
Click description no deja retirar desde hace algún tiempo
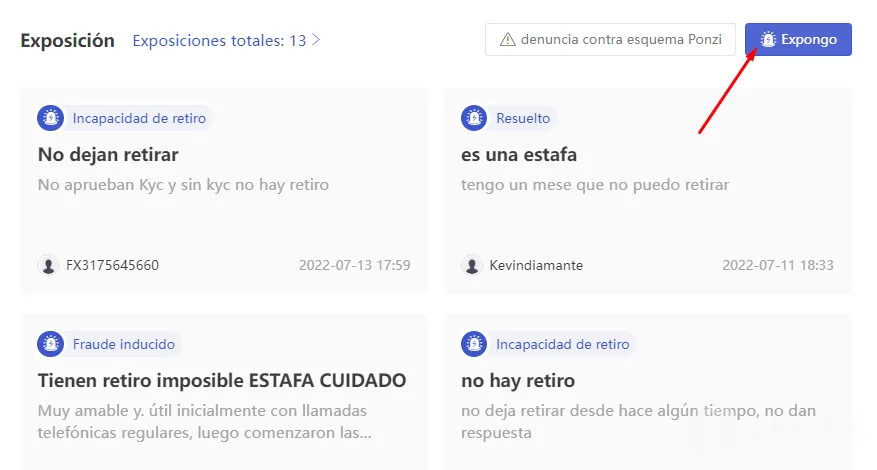click(x=638, y=421)
